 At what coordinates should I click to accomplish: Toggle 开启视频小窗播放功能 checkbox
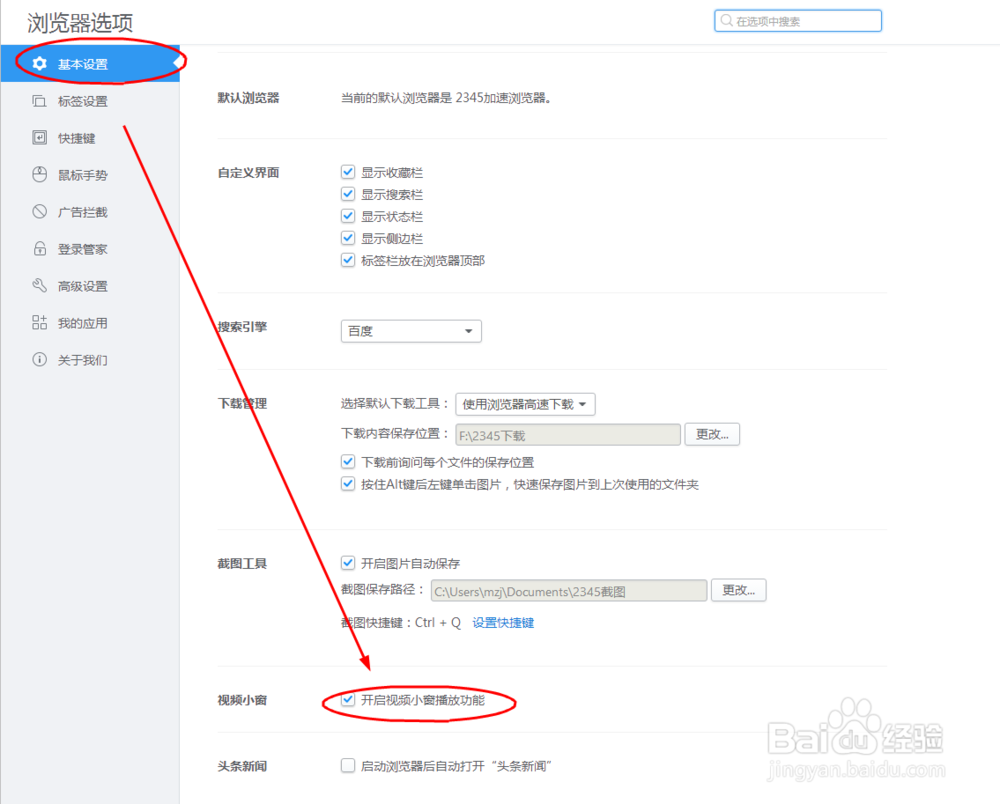(348, 700)
